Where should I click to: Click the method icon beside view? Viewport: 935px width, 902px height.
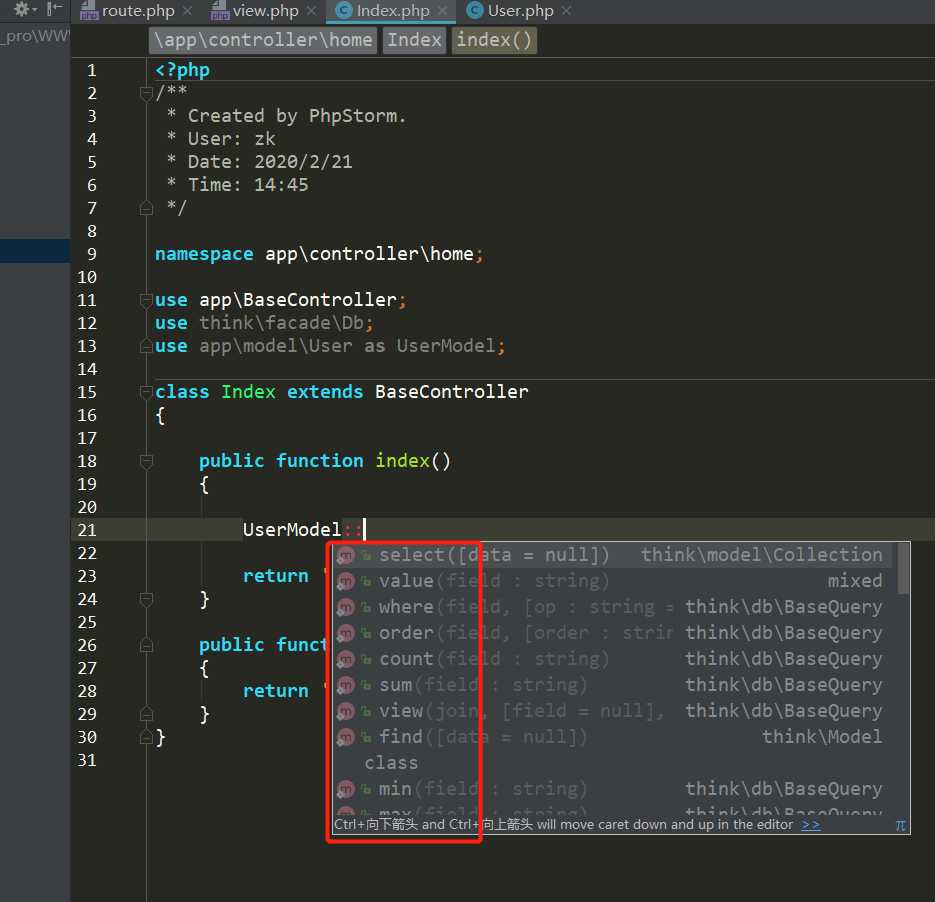point(346,711)
